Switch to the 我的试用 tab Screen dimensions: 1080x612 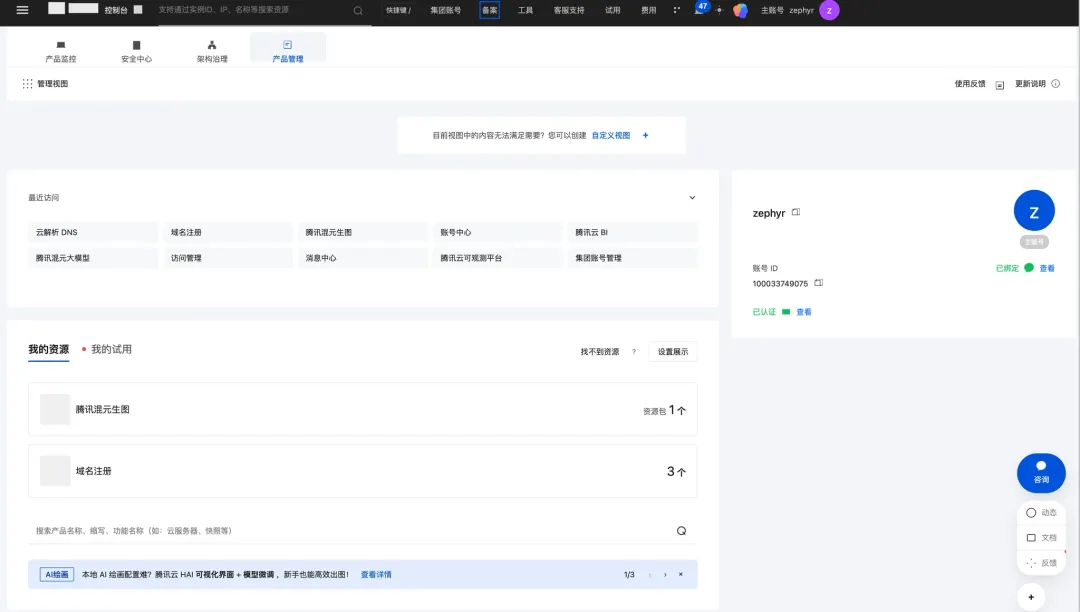[111, 350]
